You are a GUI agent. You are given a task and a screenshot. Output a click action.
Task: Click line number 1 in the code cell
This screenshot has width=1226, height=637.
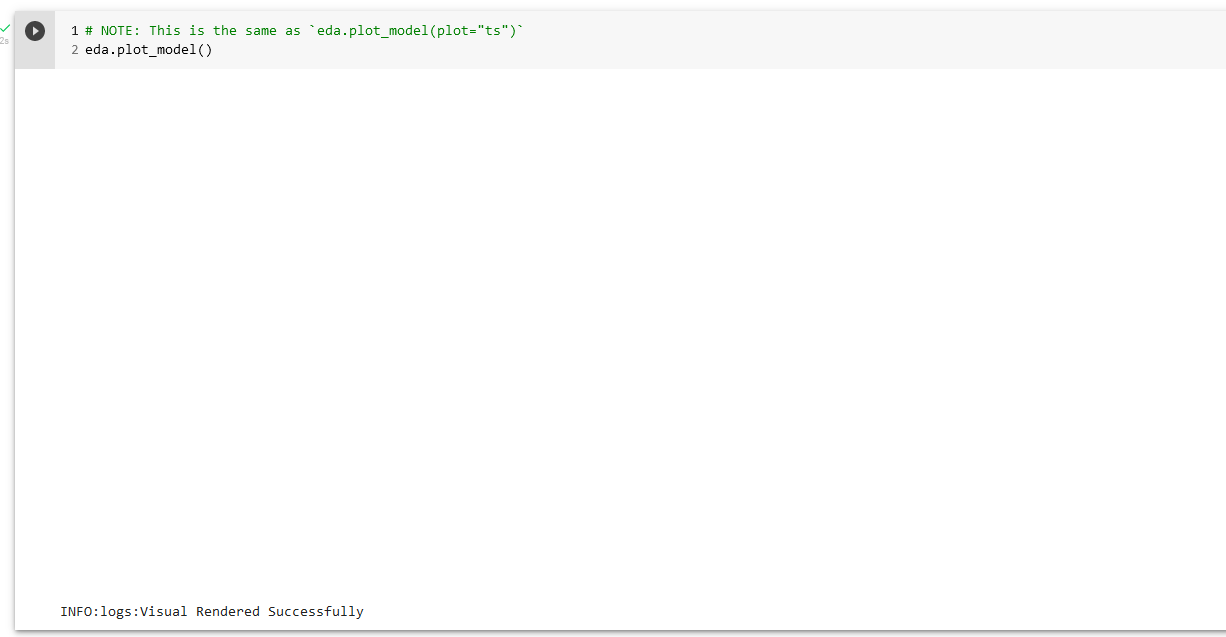73,30
